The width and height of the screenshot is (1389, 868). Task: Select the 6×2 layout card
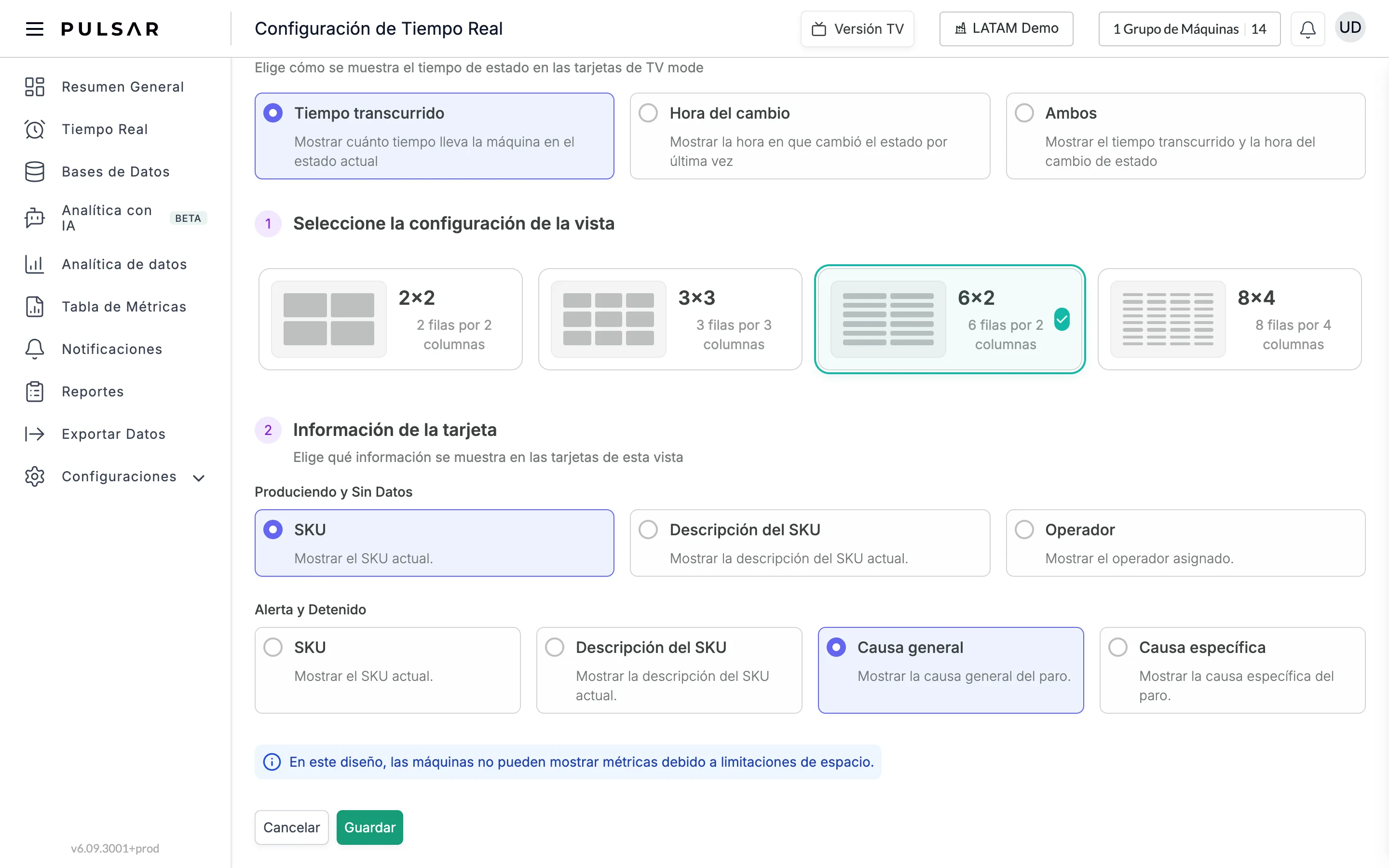pos(950,319)
